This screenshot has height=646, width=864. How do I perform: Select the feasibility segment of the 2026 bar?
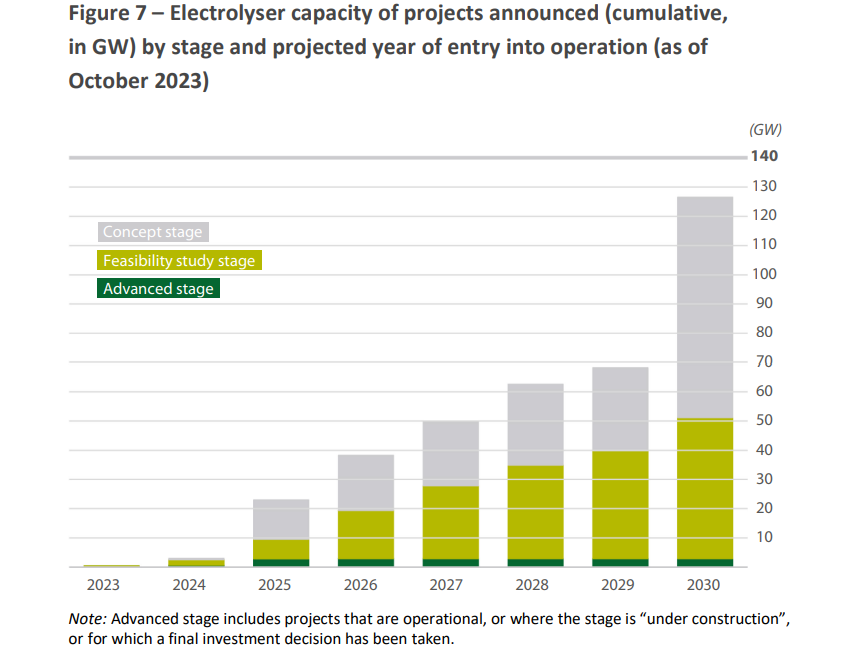[x=365, y=534]
